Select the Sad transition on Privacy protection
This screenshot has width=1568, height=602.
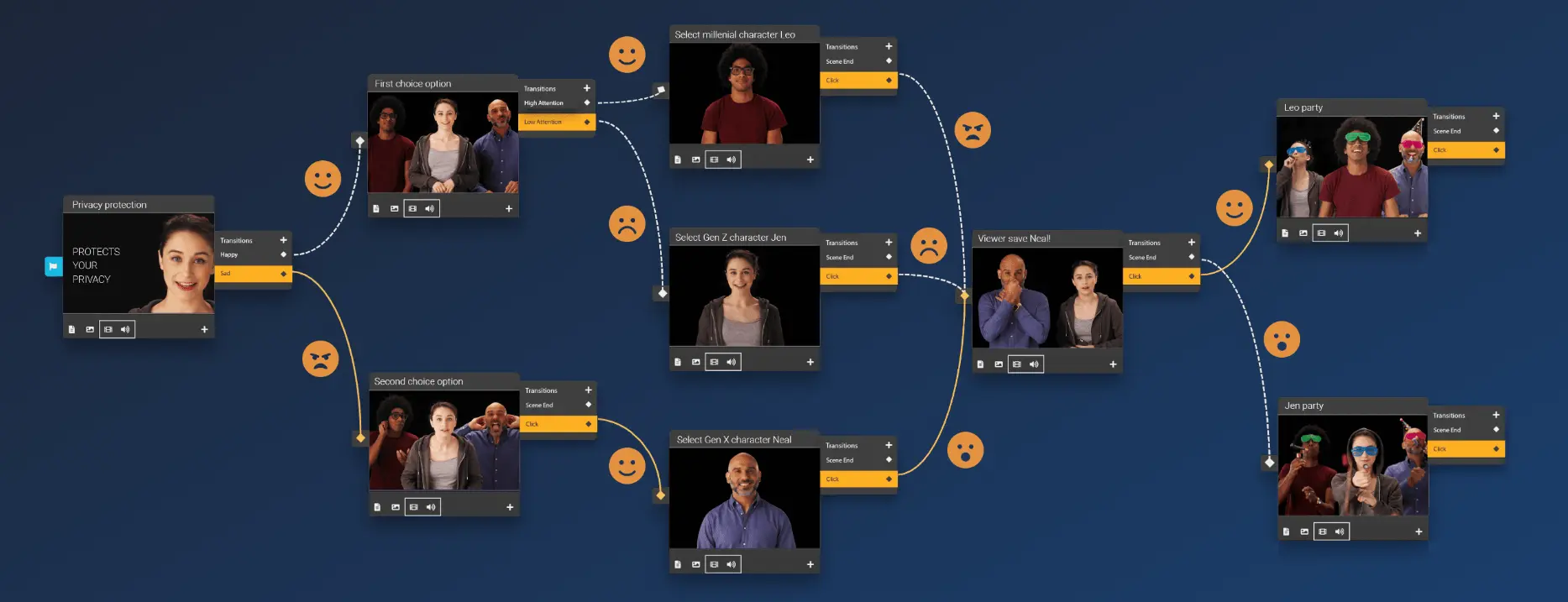tap(254, 274)
